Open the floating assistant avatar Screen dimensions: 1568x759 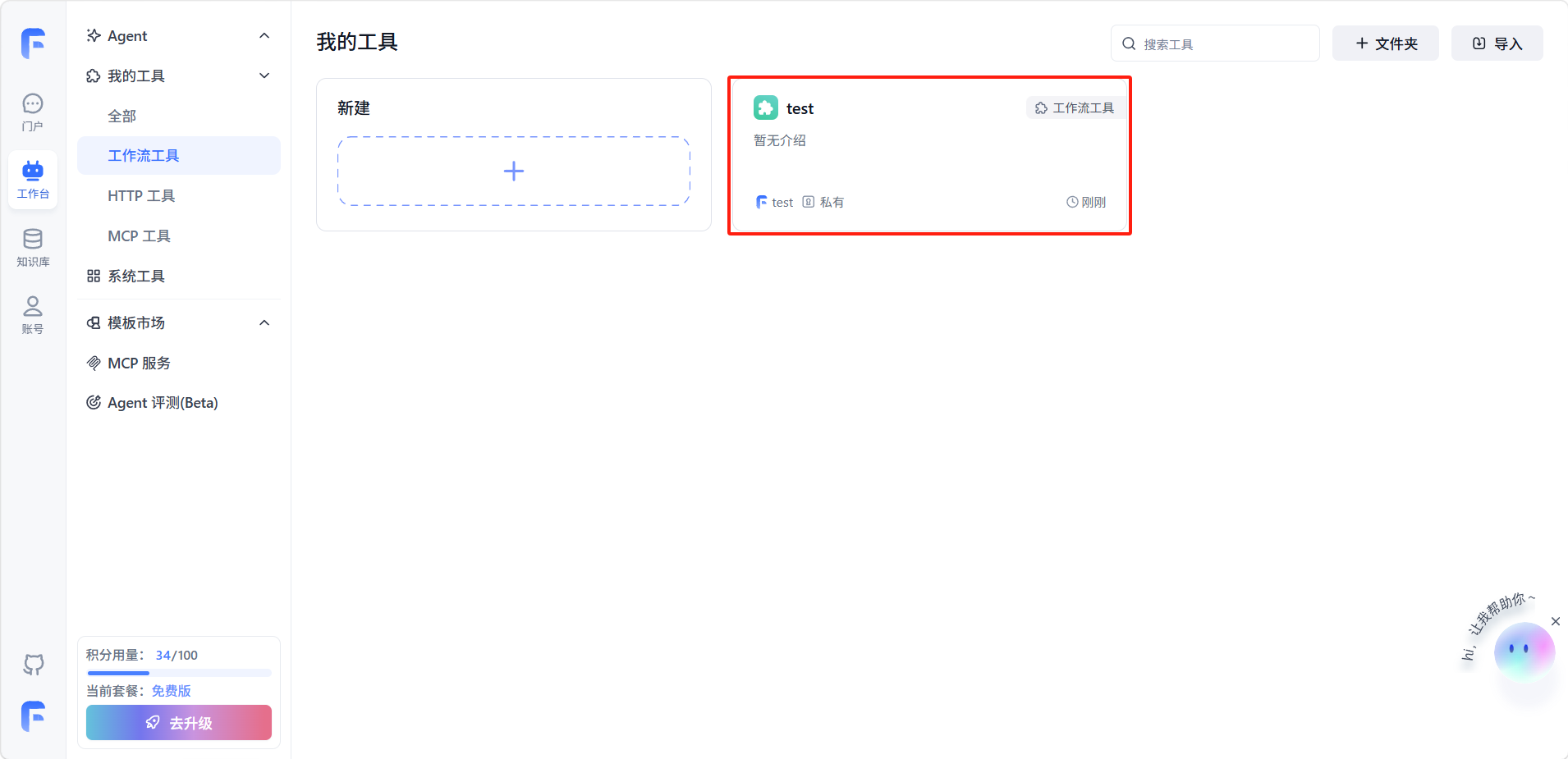(x=1524, y=651)
